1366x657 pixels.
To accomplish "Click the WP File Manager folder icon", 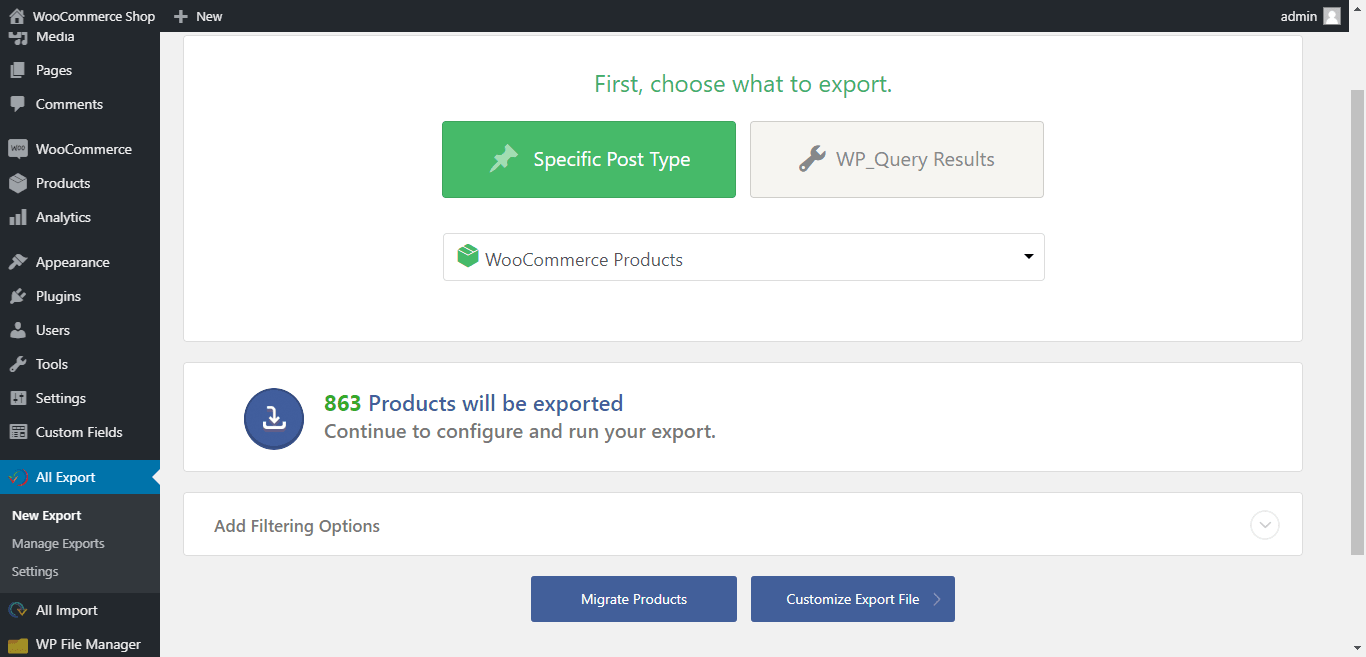I will tap(18, 644).
